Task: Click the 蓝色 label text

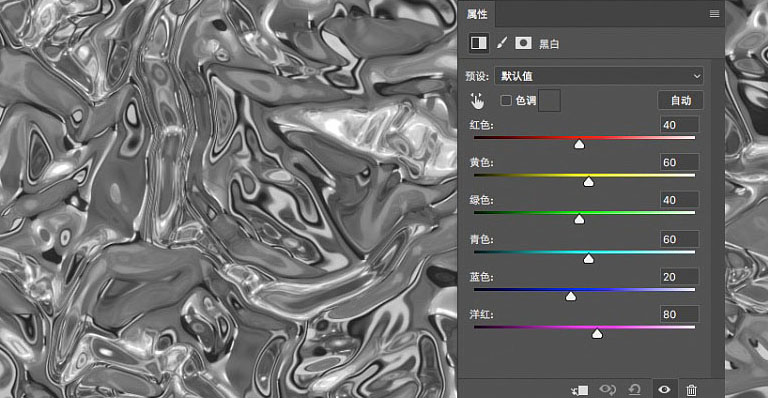Action: pos(481,277)
